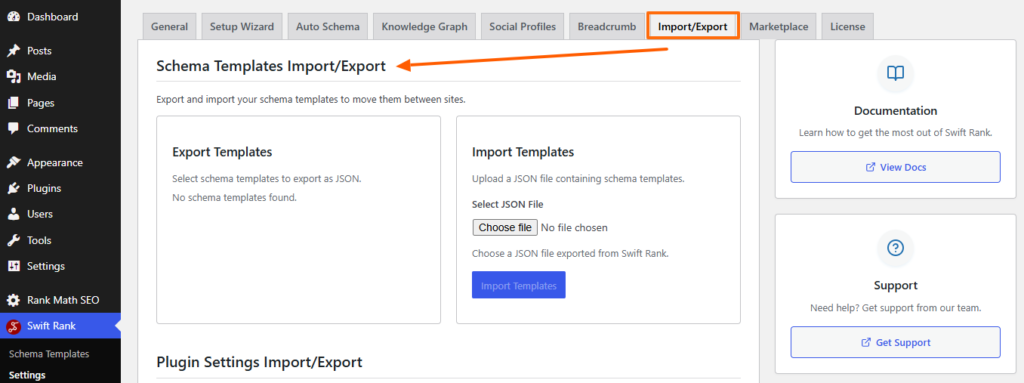
Task: Open Schema Templates submenu link
Action: point(49,354)
